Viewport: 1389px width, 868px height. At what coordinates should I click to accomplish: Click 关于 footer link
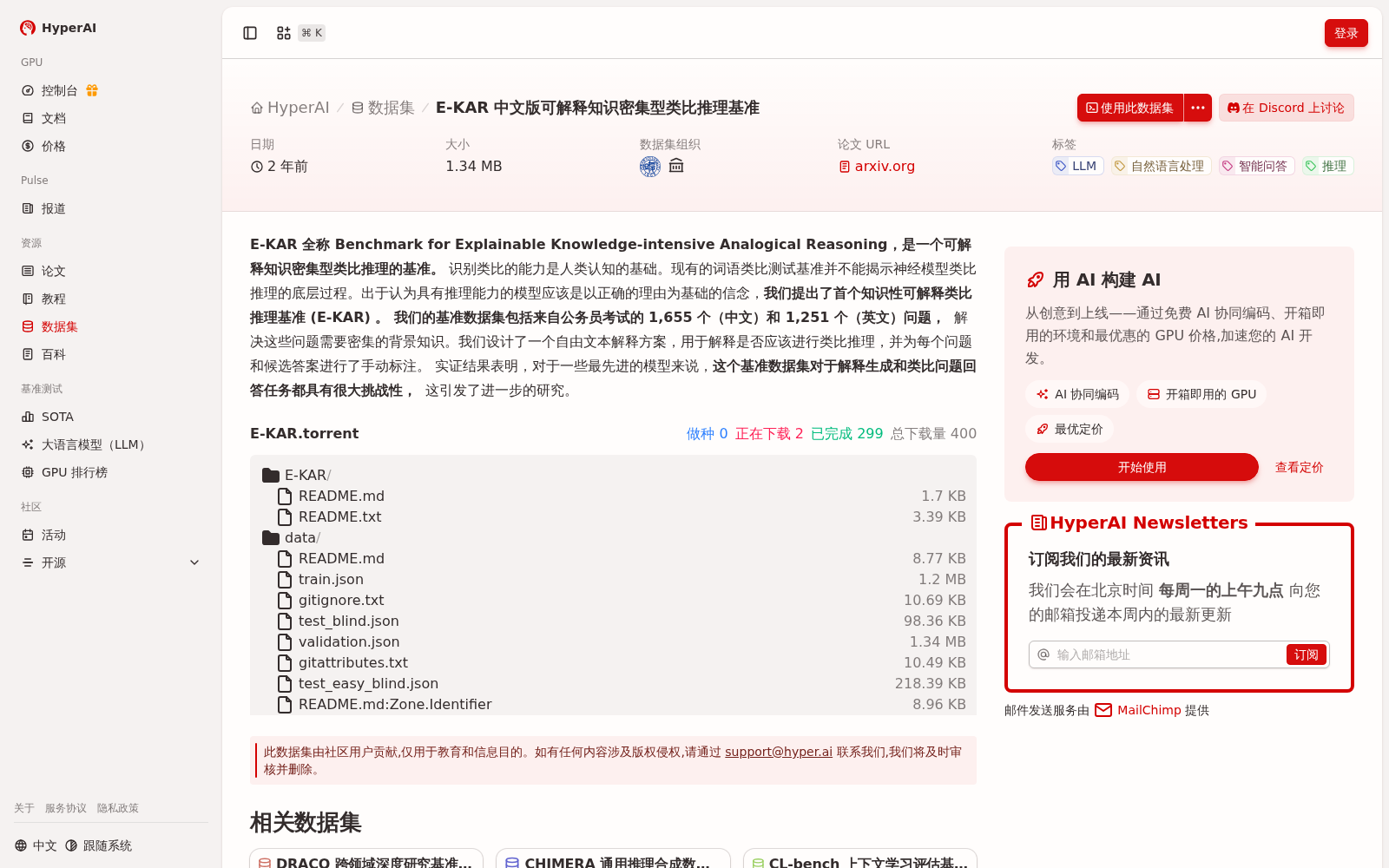[24, 808]
